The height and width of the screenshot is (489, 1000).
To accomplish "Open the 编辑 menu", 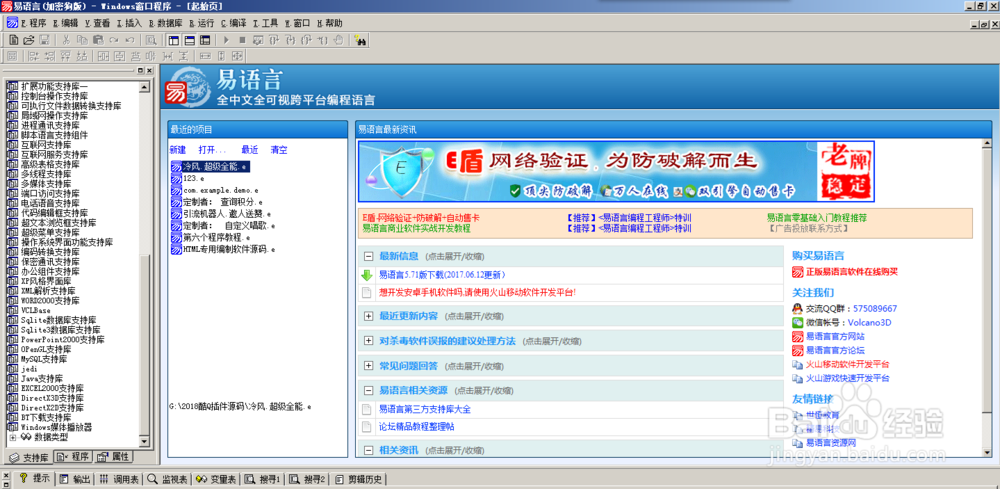I will pyautogui.click(x=66, y=23).
